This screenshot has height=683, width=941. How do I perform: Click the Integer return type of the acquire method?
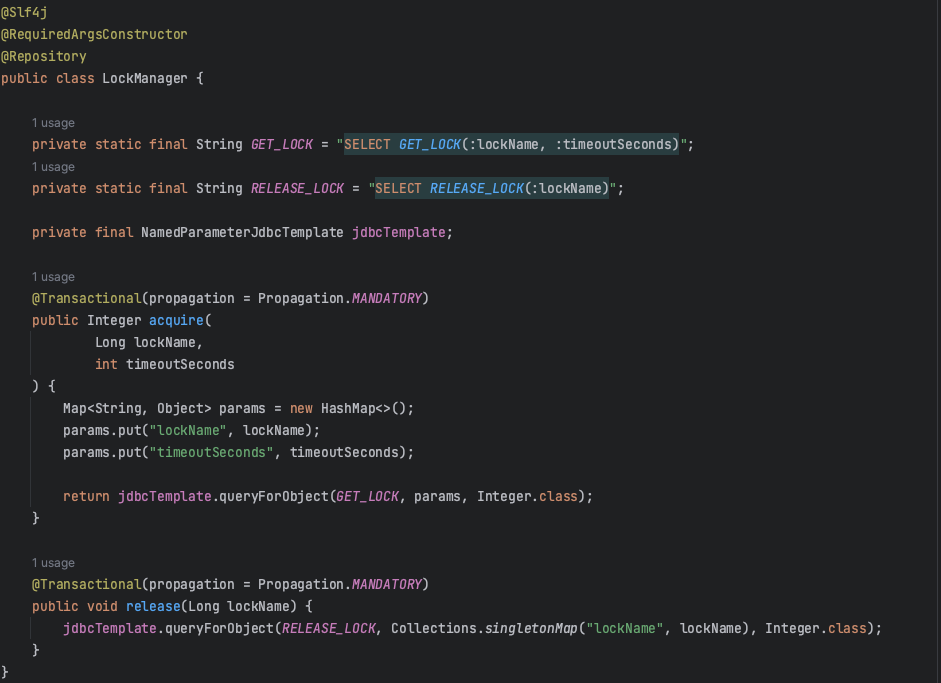click(114, 320)
